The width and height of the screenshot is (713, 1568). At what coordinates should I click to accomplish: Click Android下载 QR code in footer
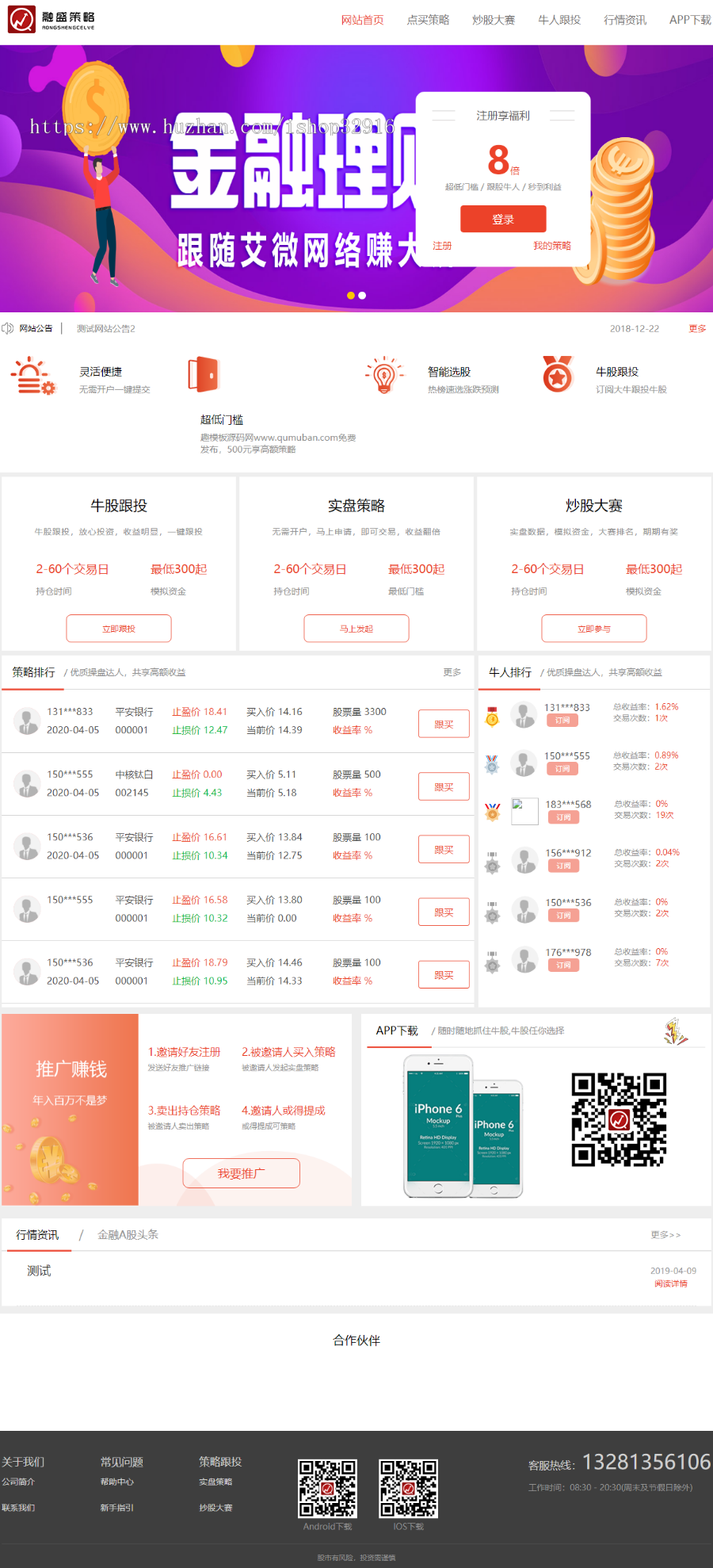click(x=327, y=1488)
